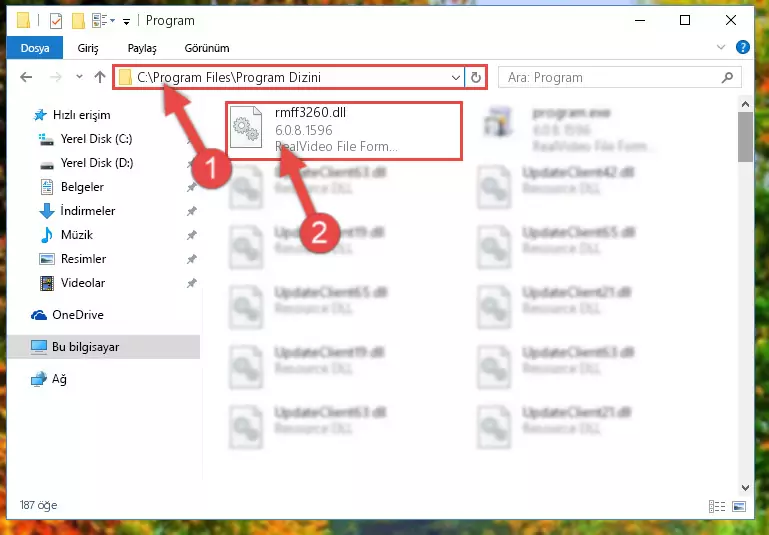Image resolution: width=769 pixels, height=535 pixels.
Task: Click the 187 öğe status bar text
Action: (38, 505)
